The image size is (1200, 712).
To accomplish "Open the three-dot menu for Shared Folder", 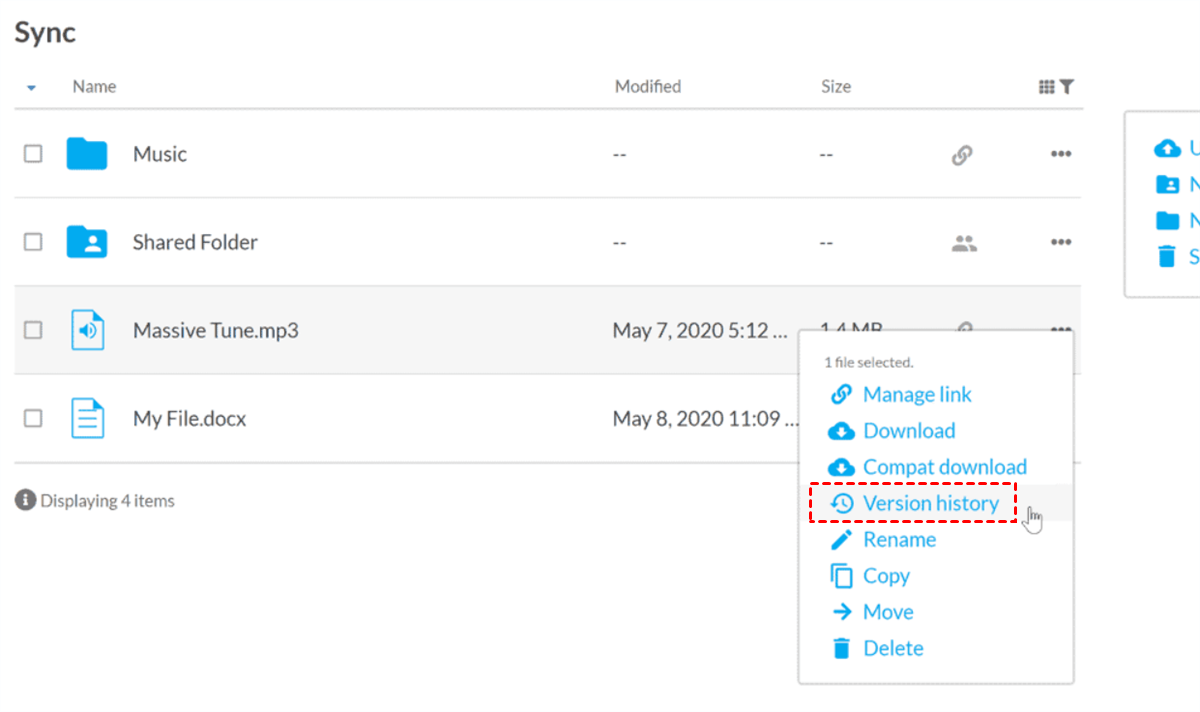I will 1061,243.
